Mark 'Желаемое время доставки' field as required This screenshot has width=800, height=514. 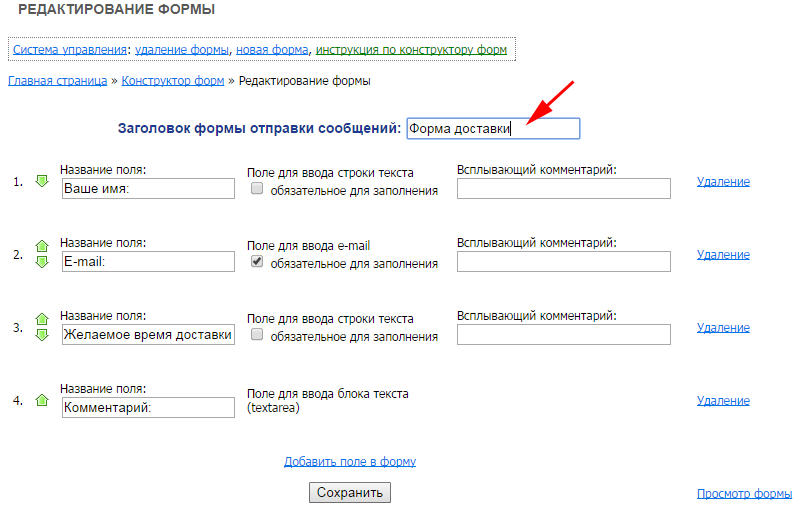[x=257, y=335]
